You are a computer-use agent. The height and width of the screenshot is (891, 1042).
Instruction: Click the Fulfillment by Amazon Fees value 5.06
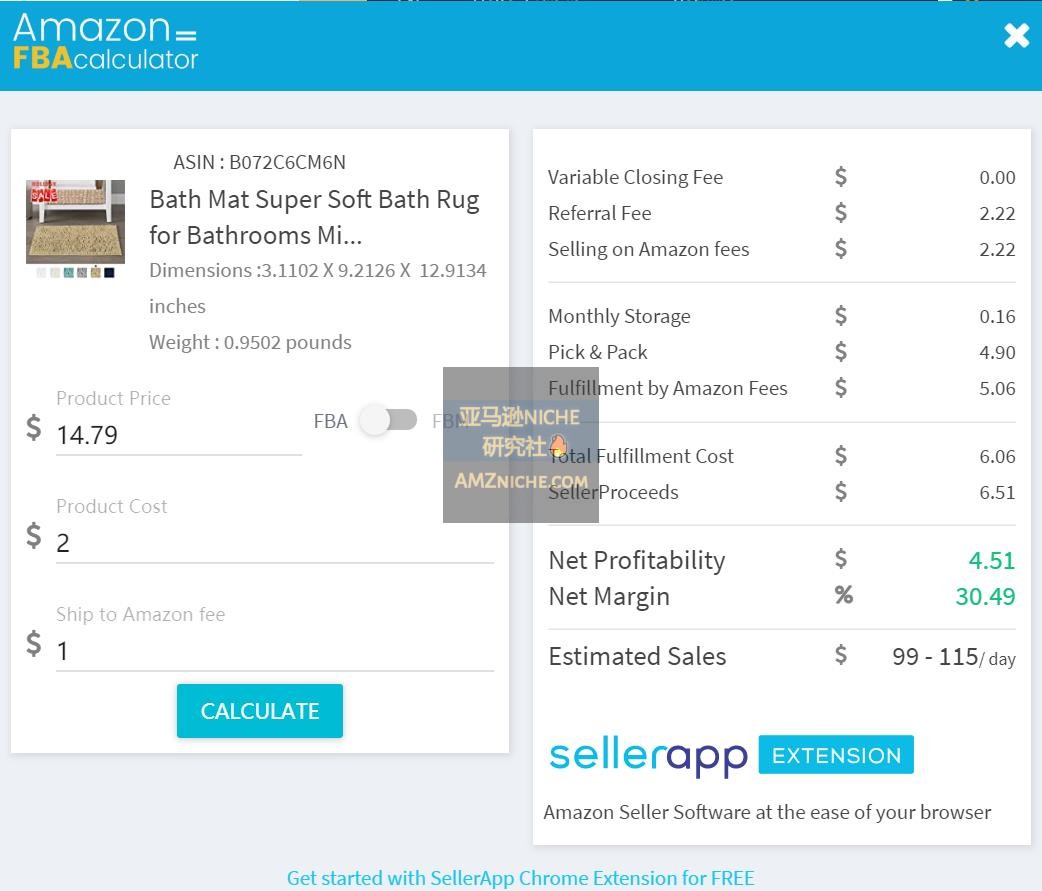pos(997,388)
